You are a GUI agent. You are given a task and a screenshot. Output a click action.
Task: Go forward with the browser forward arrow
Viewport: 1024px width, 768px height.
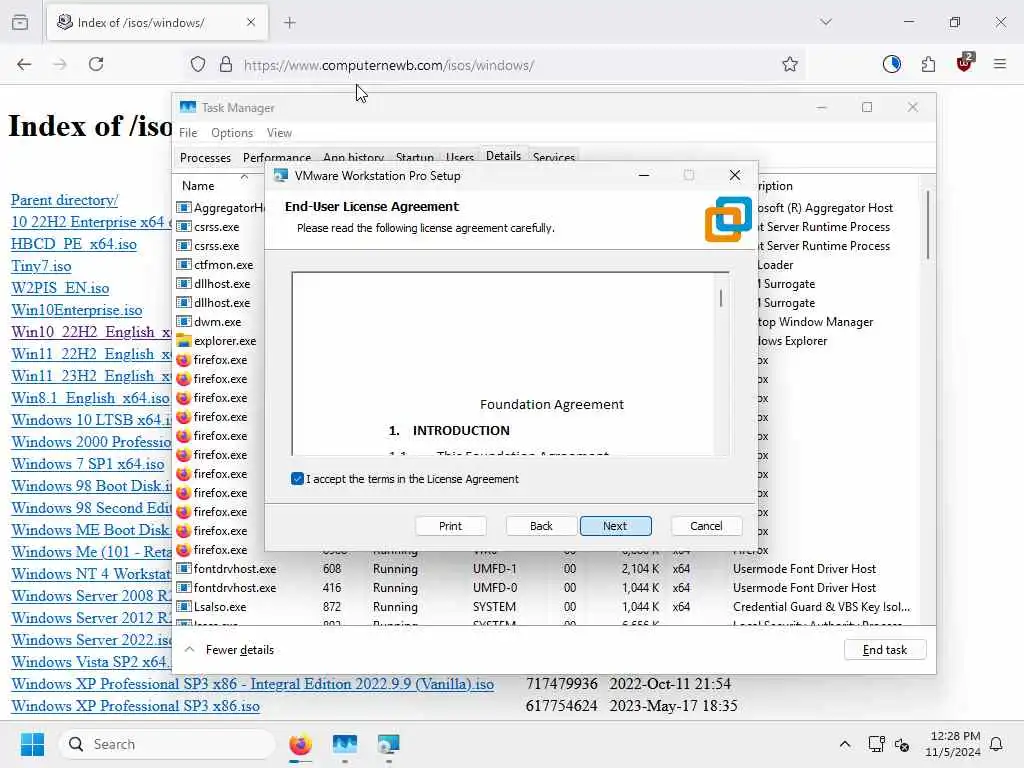tap(60, 64)
